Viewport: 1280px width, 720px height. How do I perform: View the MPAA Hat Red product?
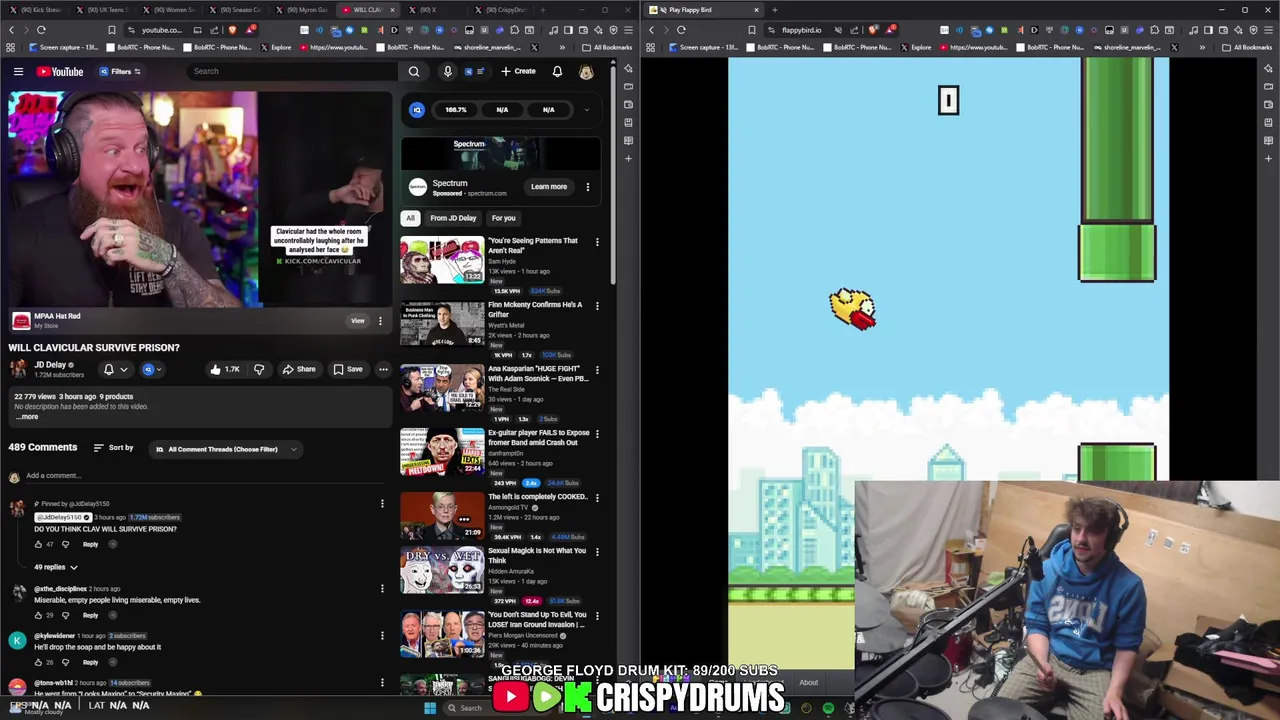[357, 321]
